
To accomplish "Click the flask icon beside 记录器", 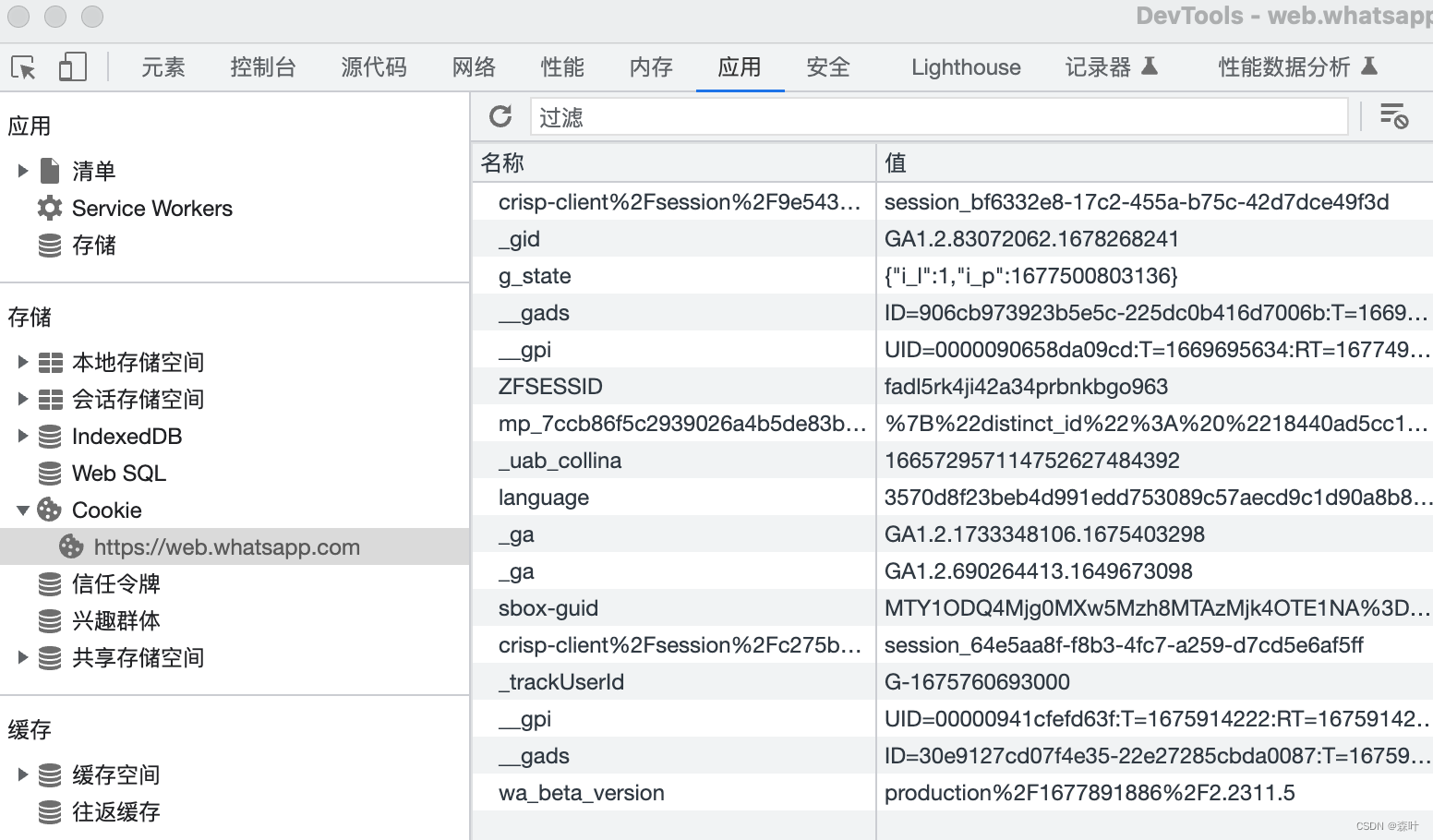I will tap(1150, 66).
